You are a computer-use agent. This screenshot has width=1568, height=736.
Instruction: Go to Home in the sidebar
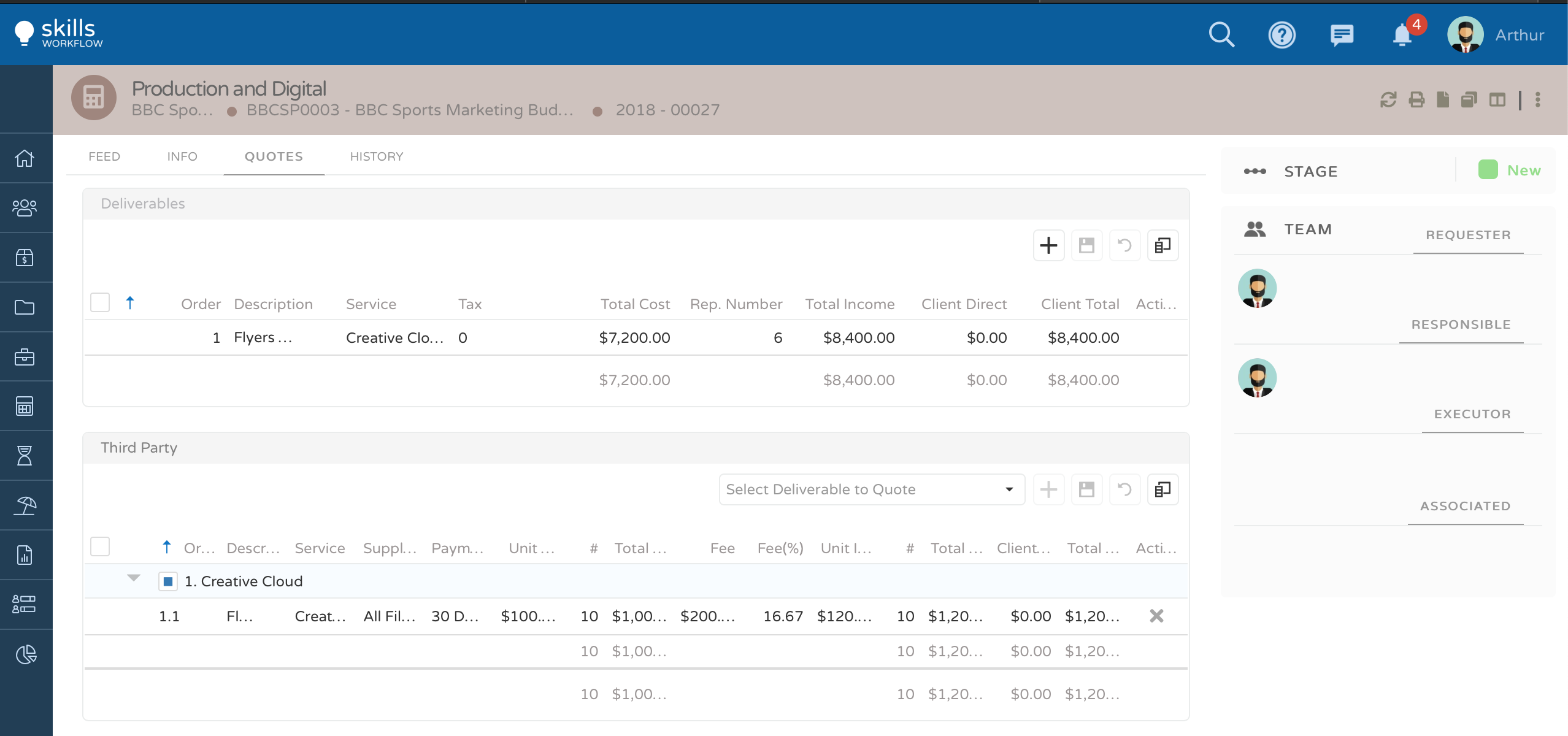(25, 158)
